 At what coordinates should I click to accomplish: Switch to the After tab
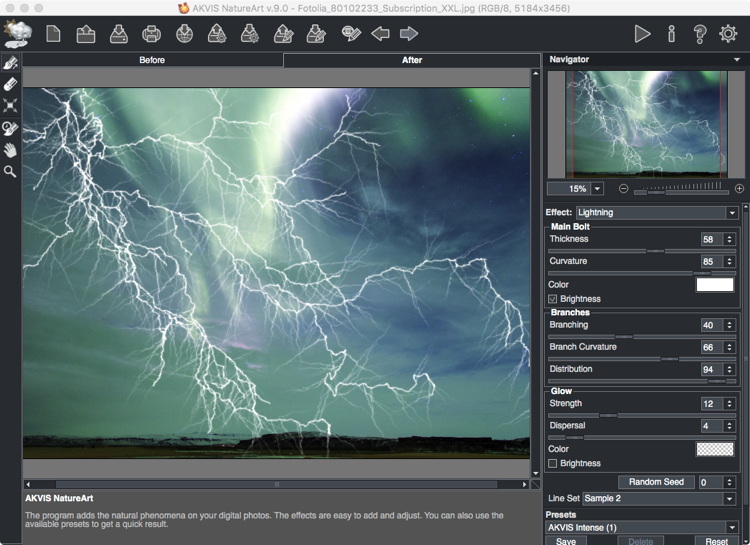click(412, 60)
